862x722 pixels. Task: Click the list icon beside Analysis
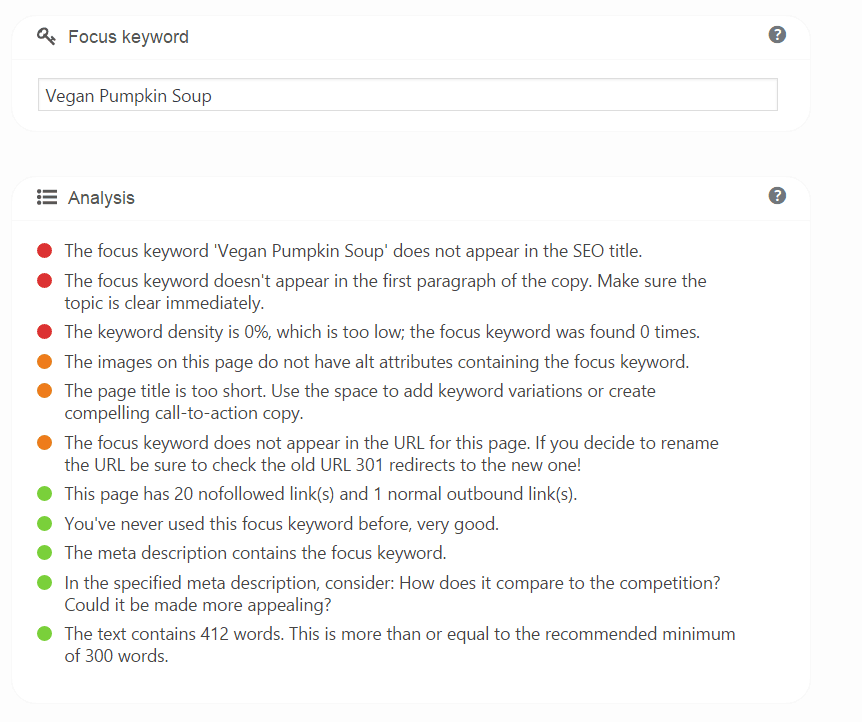coord(47,197)
